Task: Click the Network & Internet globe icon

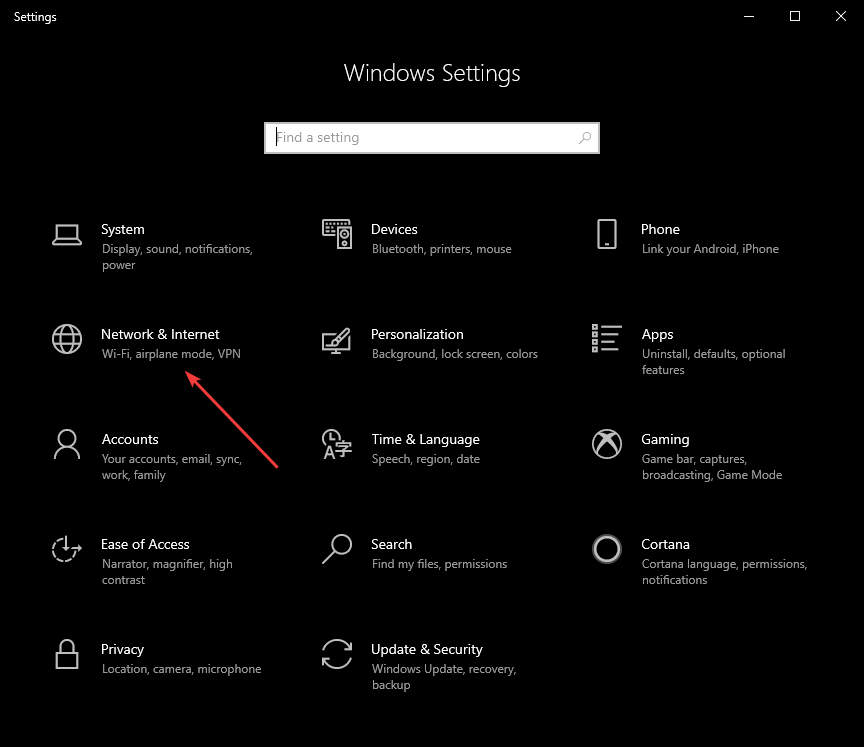Action: pos(67,340)
